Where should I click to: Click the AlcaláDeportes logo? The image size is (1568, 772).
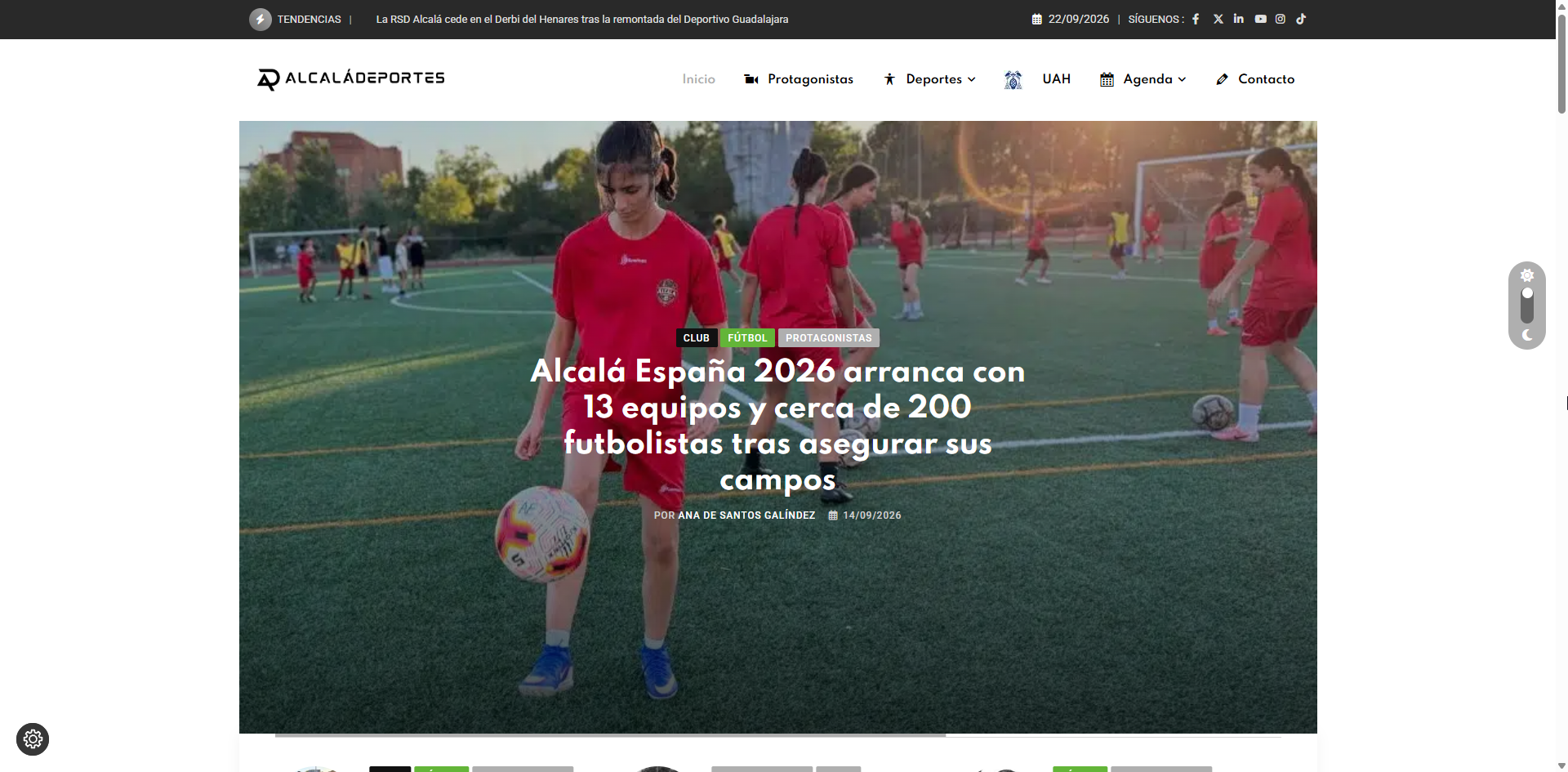click(351, 78)
